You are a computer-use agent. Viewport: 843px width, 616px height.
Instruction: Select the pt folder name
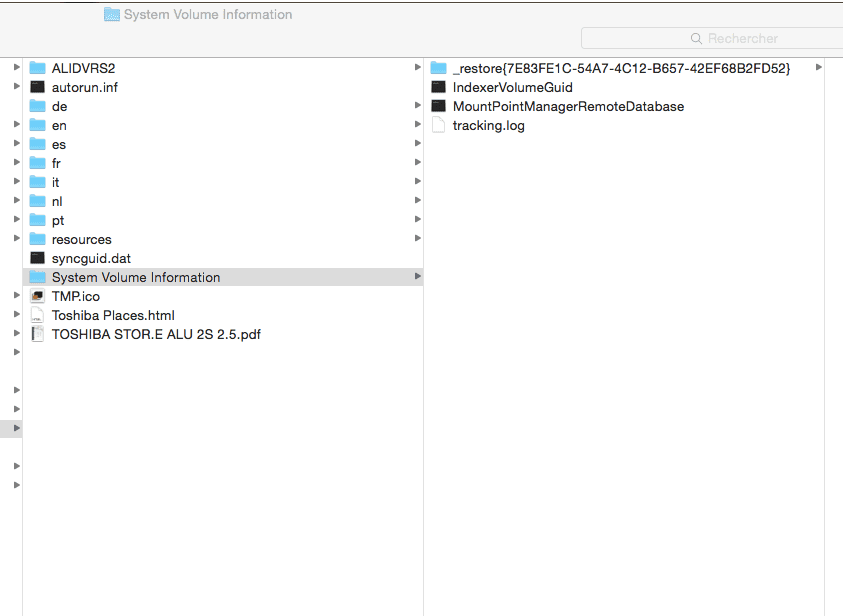58,221
